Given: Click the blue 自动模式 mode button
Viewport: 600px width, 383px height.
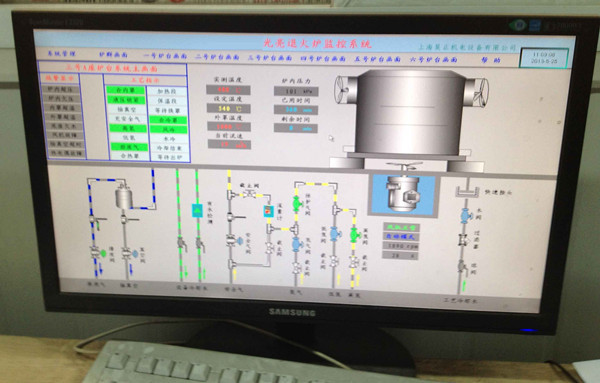Looking at the screenshot, I should (400, 237).
